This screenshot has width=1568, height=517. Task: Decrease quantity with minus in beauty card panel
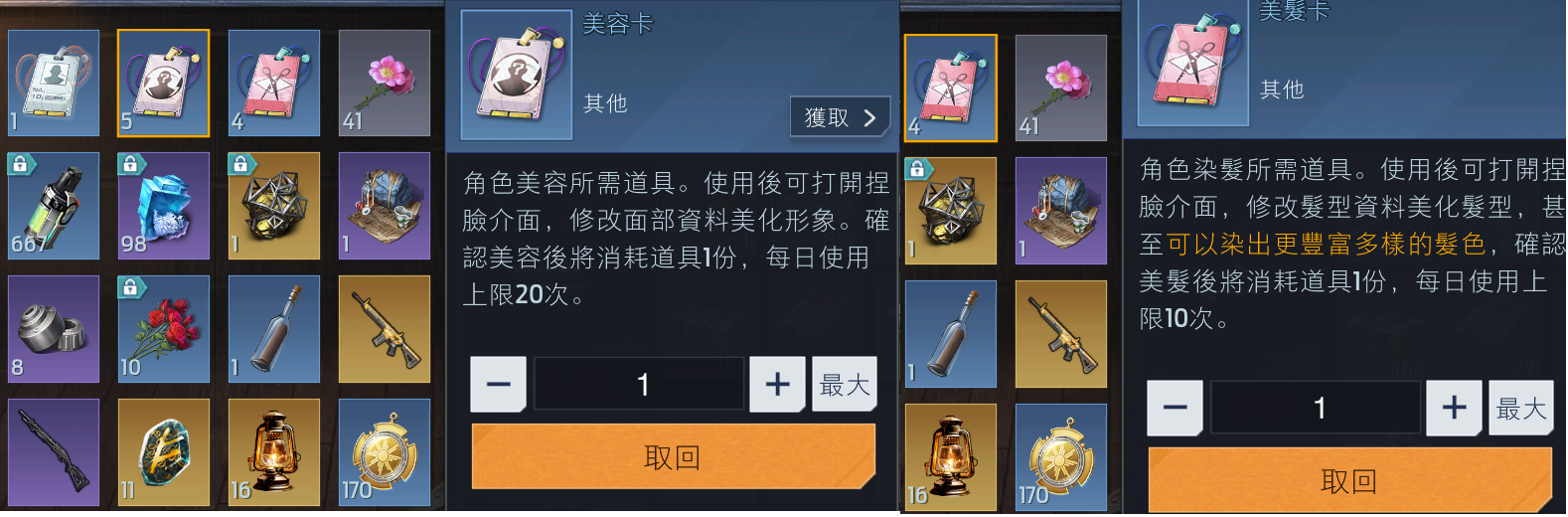click(x=498, y=384)
